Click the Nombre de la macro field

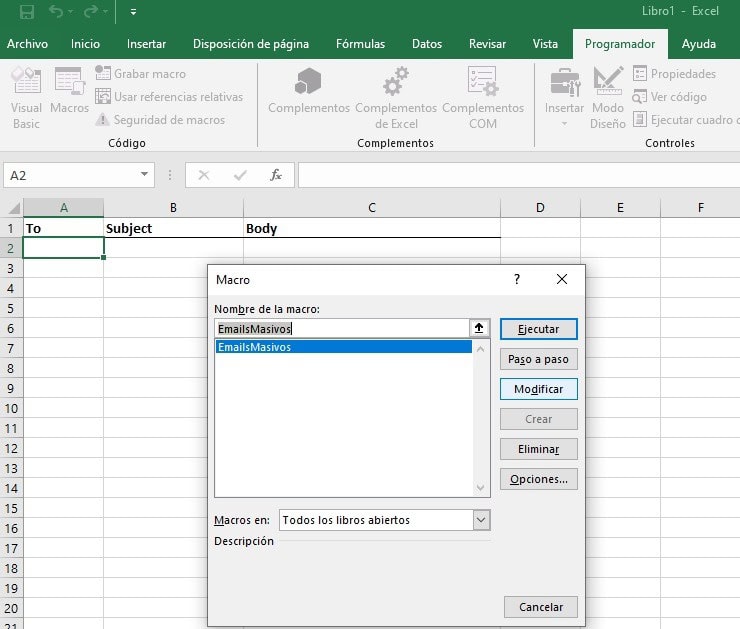tap(340, 328)
